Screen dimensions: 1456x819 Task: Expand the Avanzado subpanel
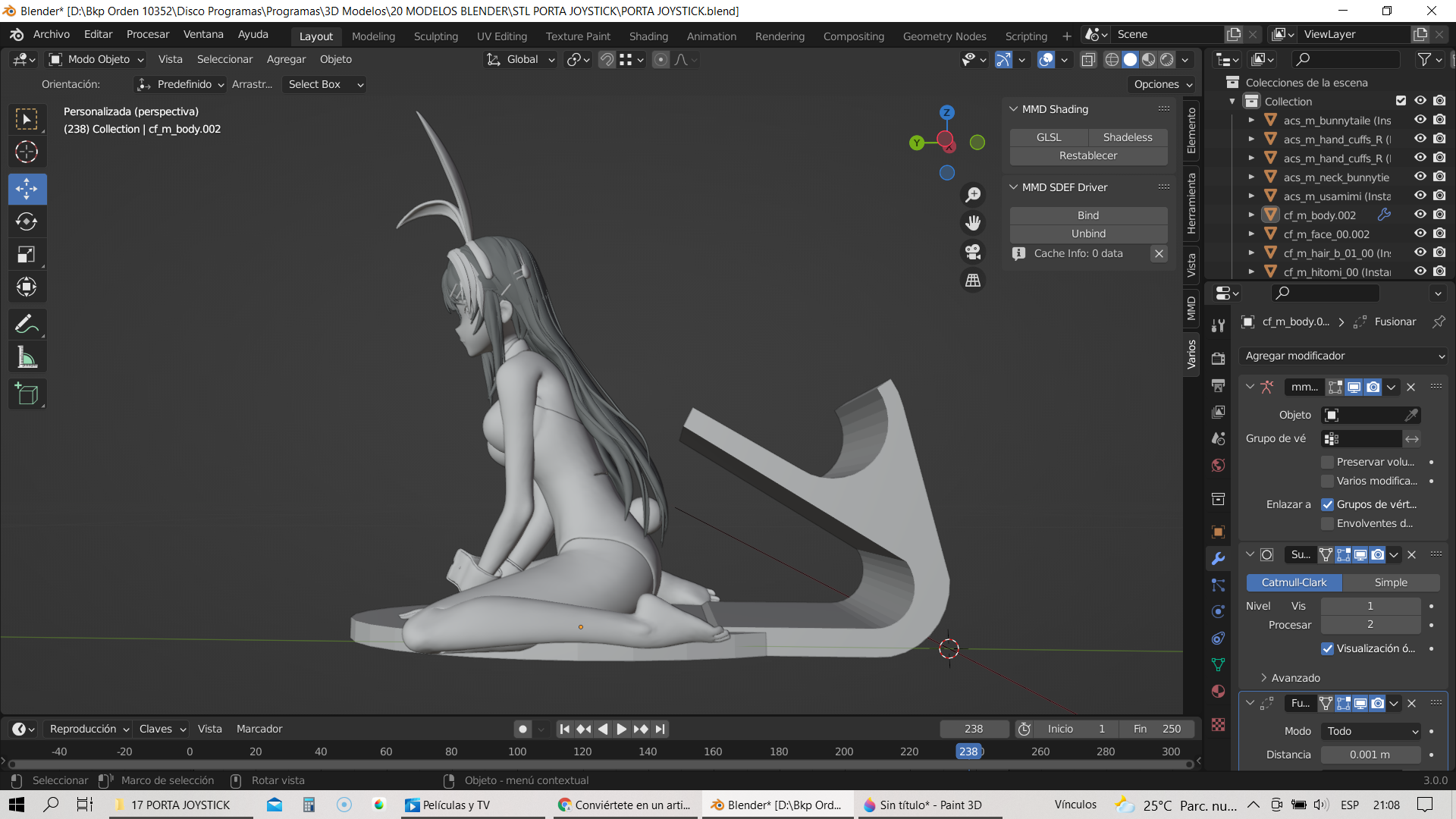point(1264,678)
